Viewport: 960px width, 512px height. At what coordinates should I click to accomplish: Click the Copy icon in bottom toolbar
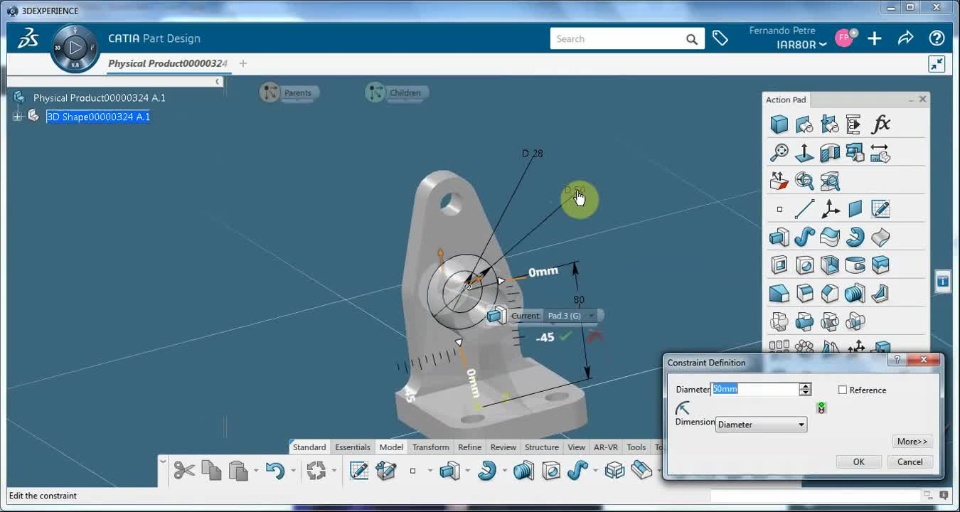[x=211, y=470]
